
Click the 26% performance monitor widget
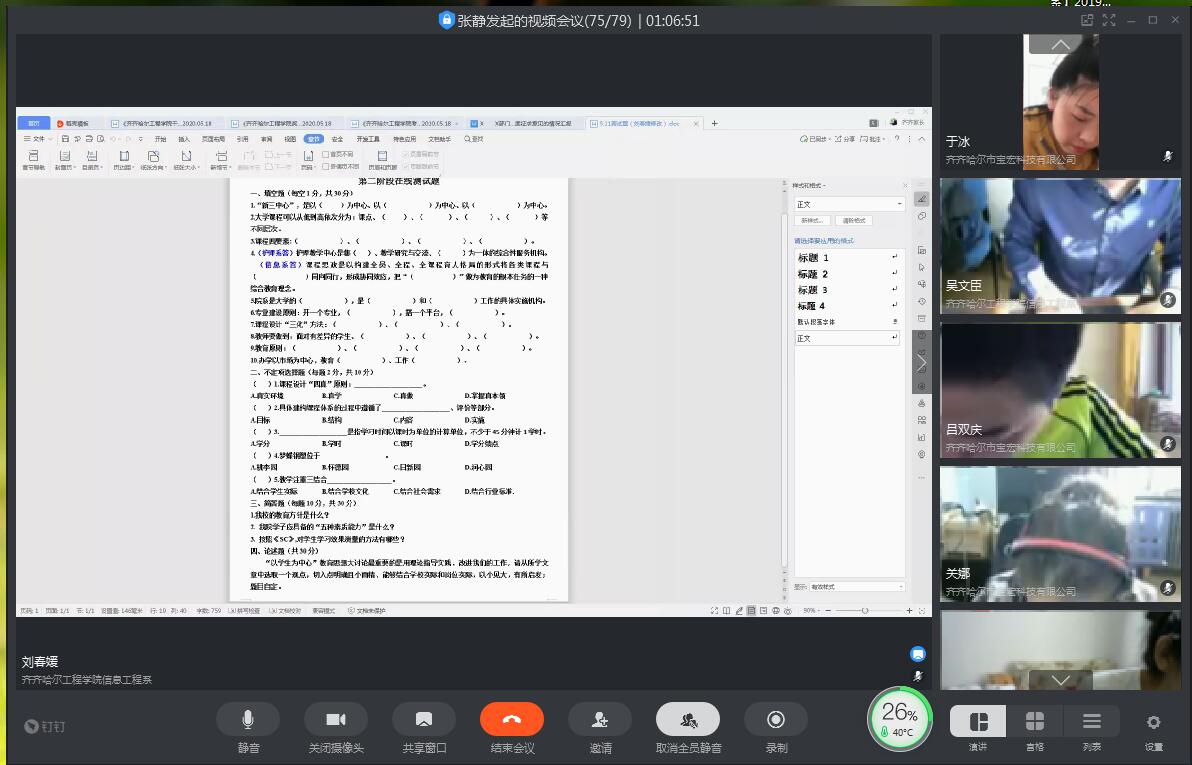coord(900,718)
